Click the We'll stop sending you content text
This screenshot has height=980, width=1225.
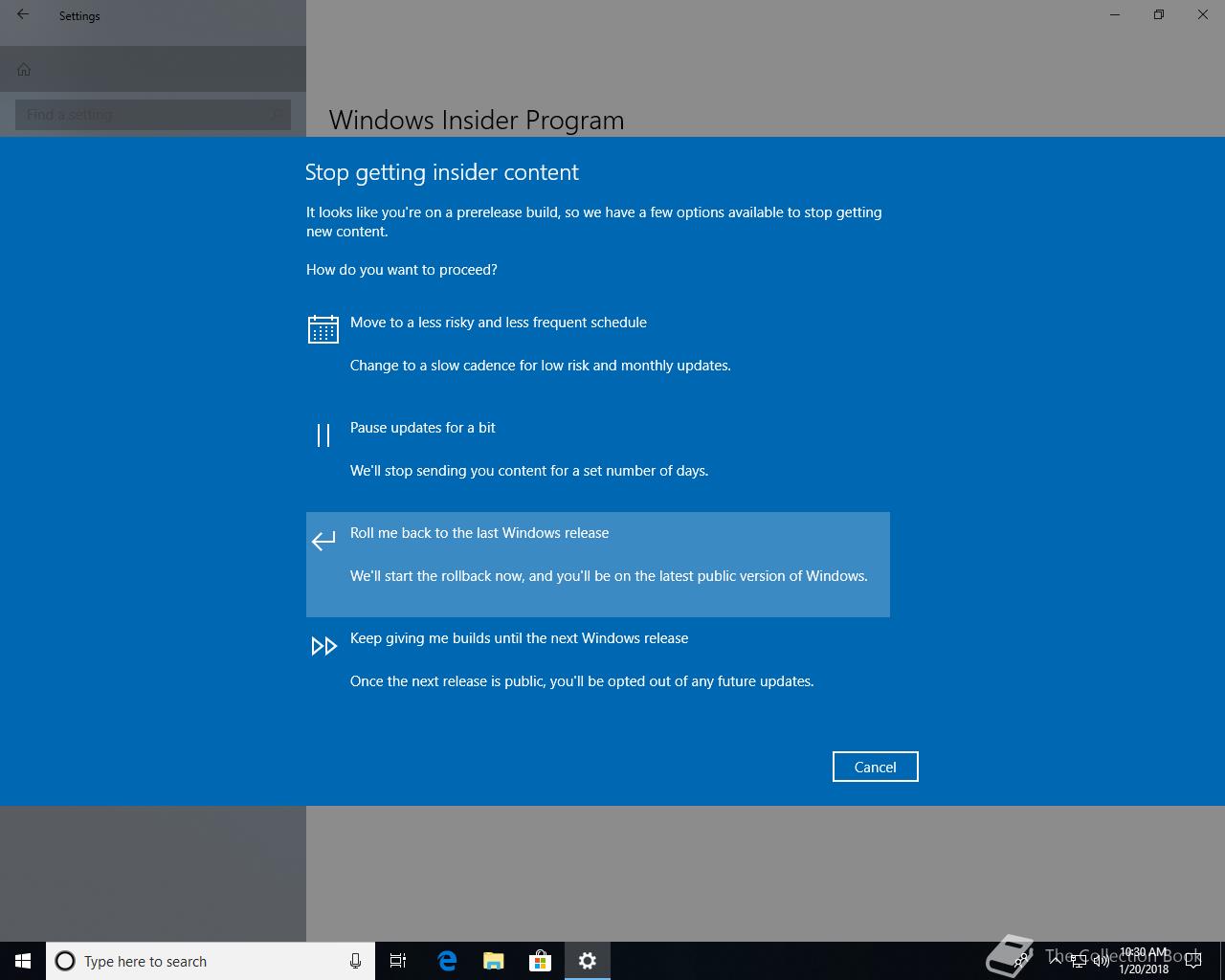click(x=529, y=471)
